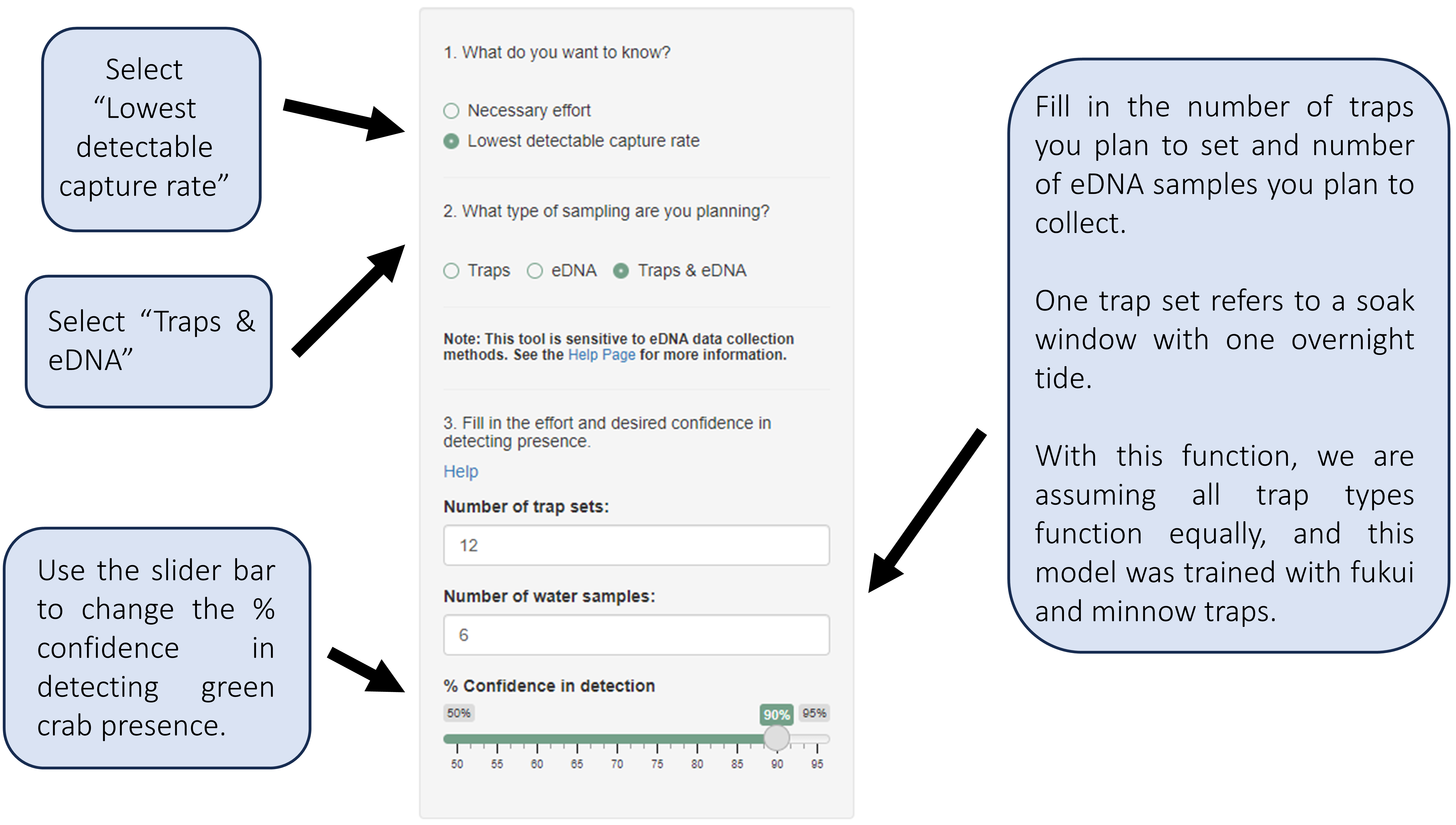The width and height of the screenshot is (1456, 825).
Task: Click the Help link under step 3
Action: click(461, 471)
